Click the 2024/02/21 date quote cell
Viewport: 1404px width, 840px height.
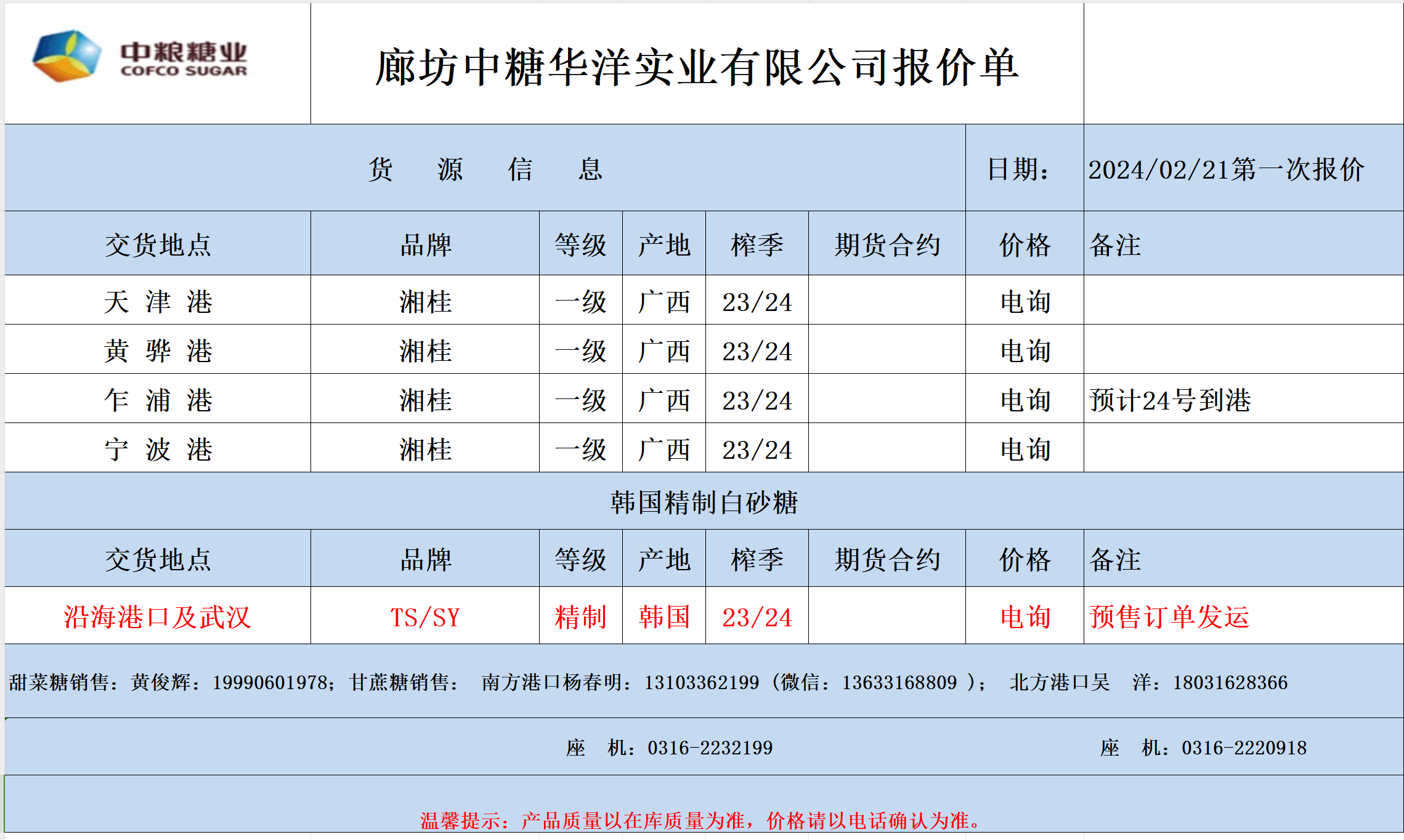(1226, 169)
